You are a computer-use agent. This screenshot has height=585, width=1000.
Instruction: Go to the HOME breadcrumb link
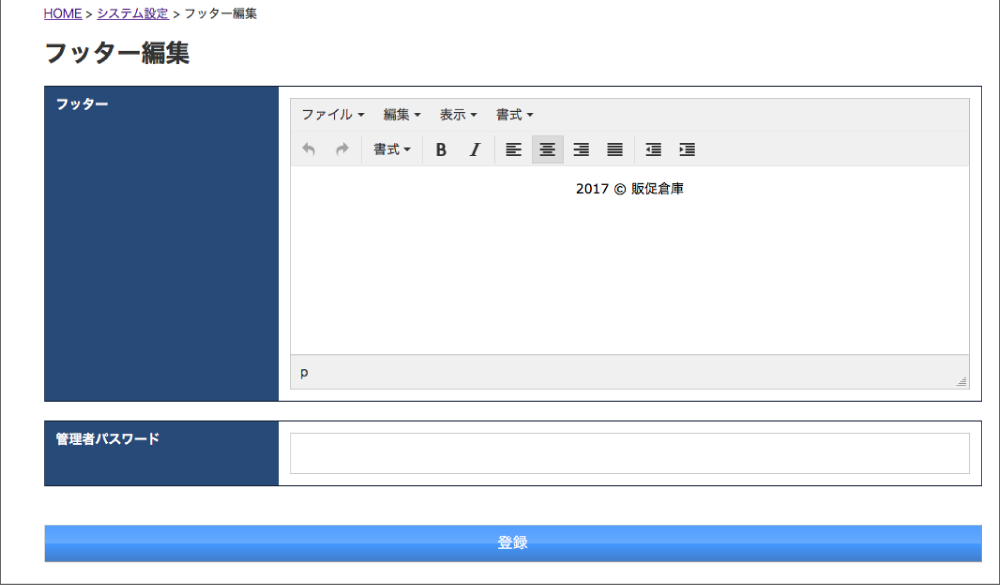click(x=62, y=13)
